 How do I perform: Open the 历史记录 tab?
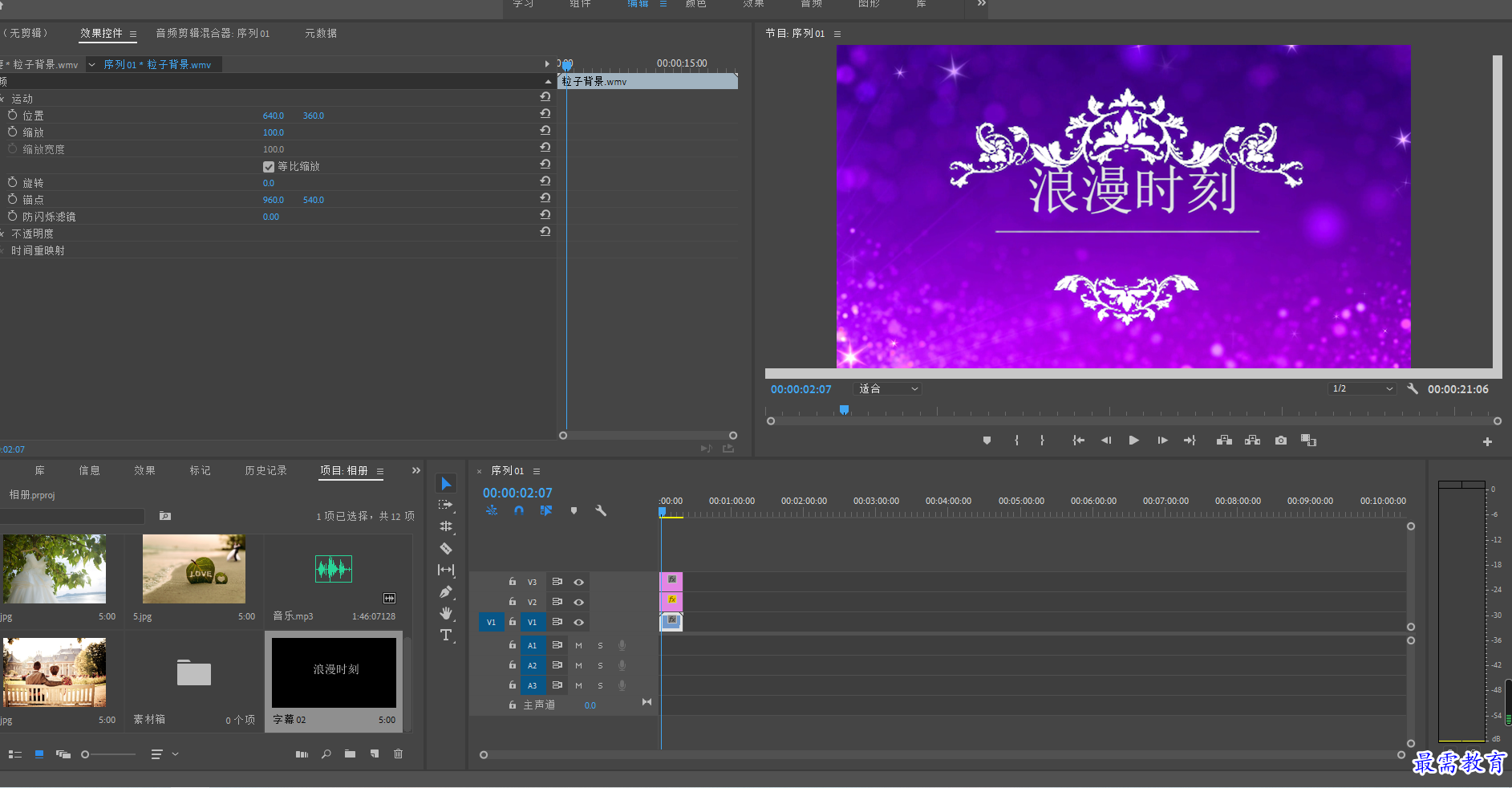pyautogui.click(x=266, y=470)
